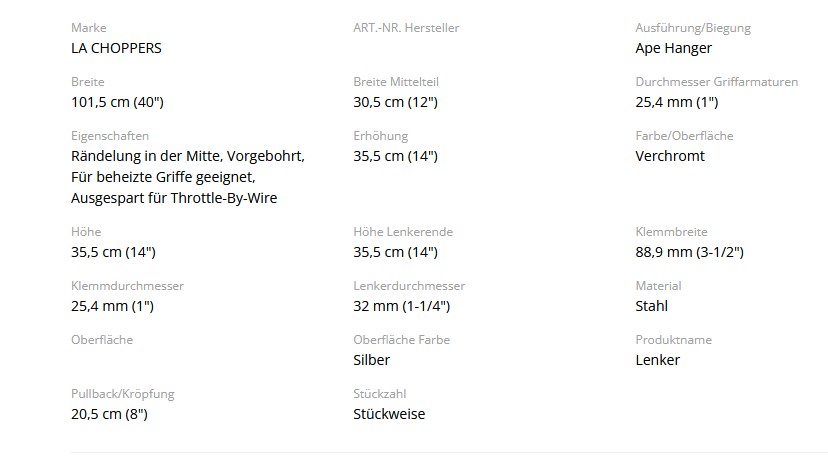Click the Oberfläche Farbe value Silber
Image resolution: width=828 pixels, height=458 pixels.
pyautogui.click(x=371, y=360)
